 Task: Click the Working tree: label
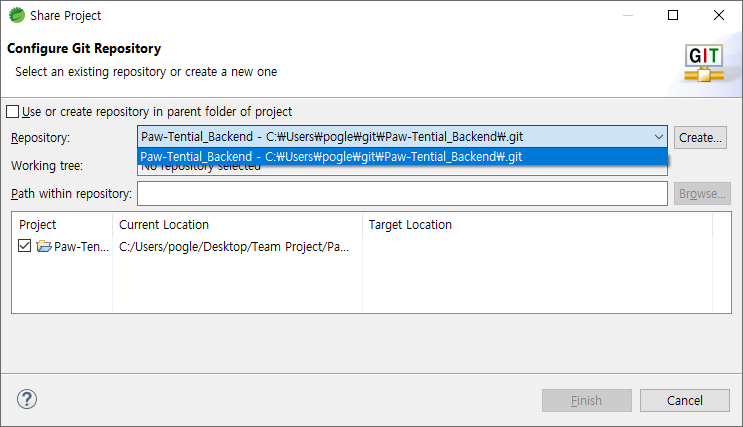coord(47,166)
